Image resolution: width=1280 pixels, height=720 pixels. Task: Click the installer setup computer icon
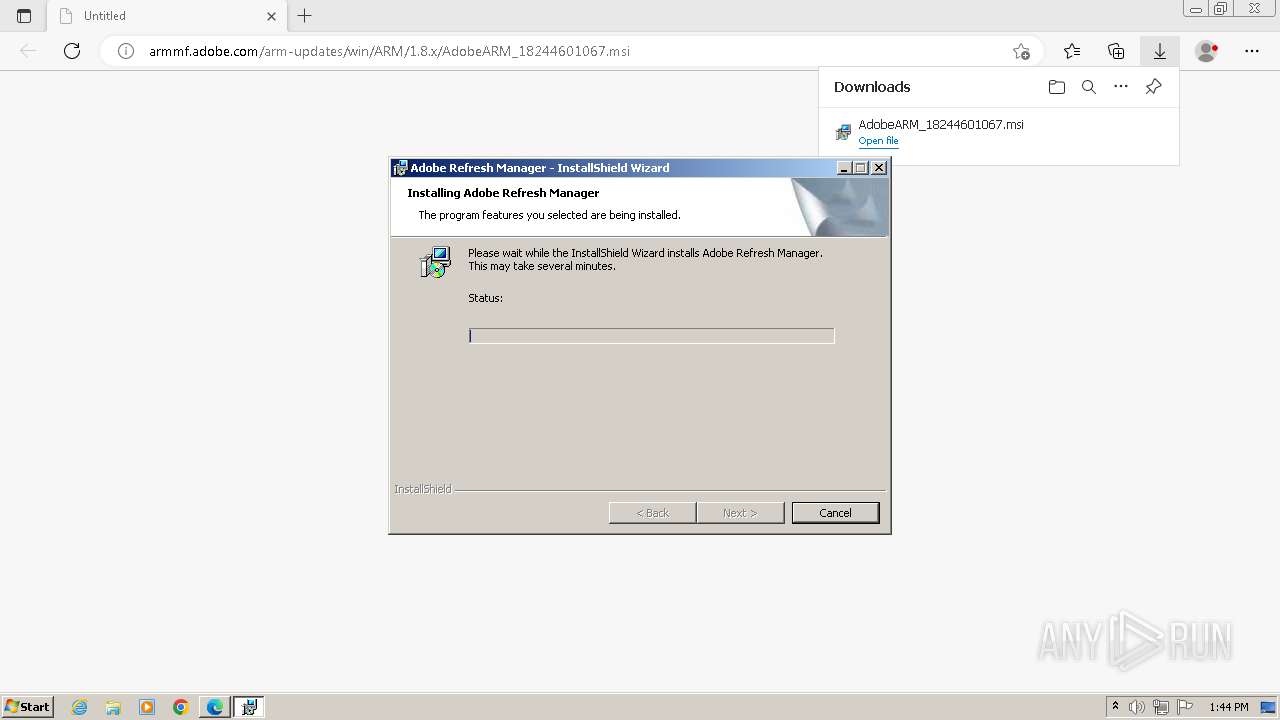[435, 262]
